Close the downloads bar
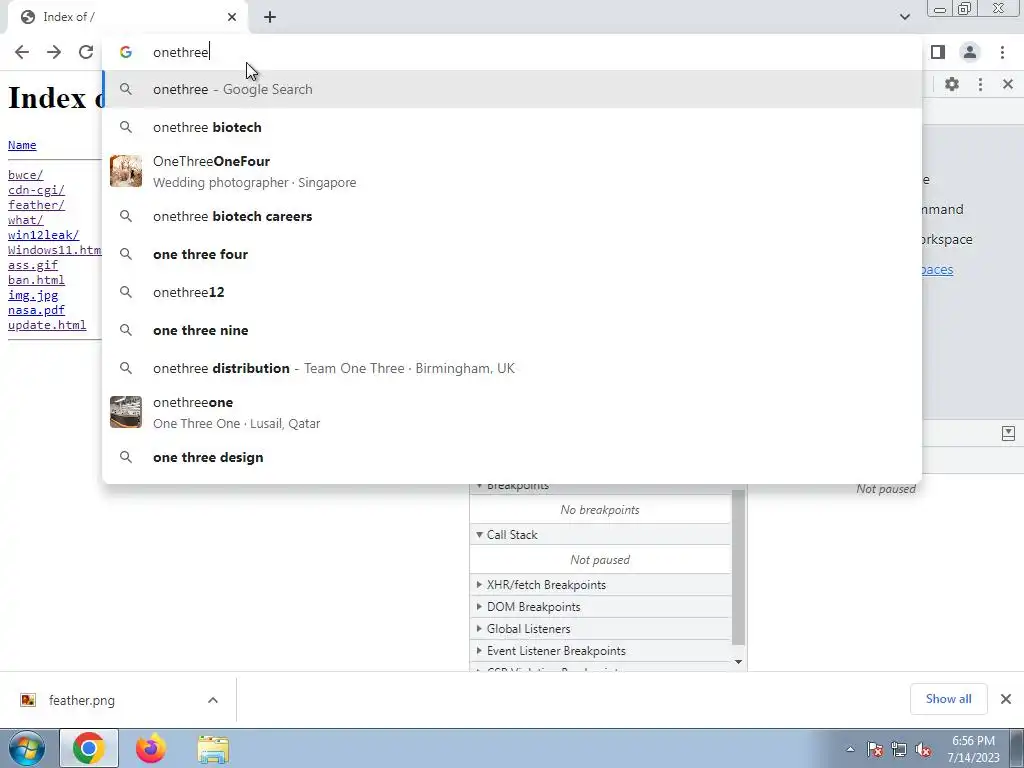1024x768 pixels. point(1006,699)
